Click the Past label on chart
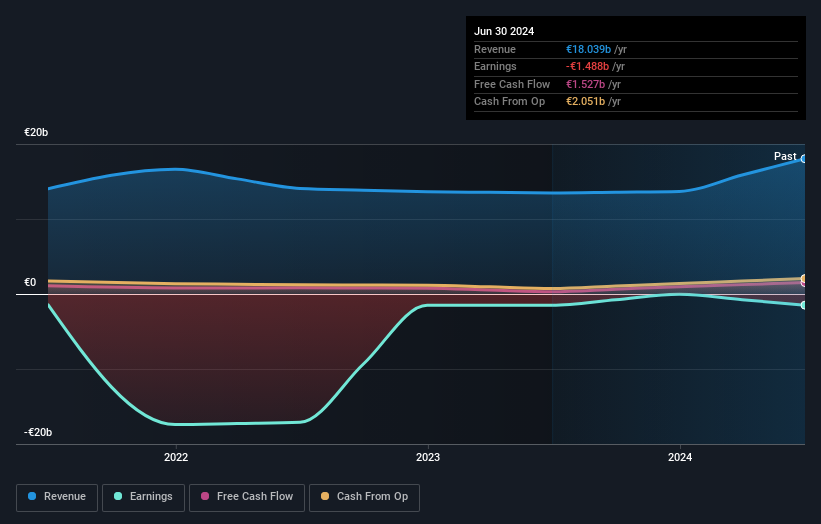This screenshot has height=524, width=821. pyautogui.click(x=785, y=157)
